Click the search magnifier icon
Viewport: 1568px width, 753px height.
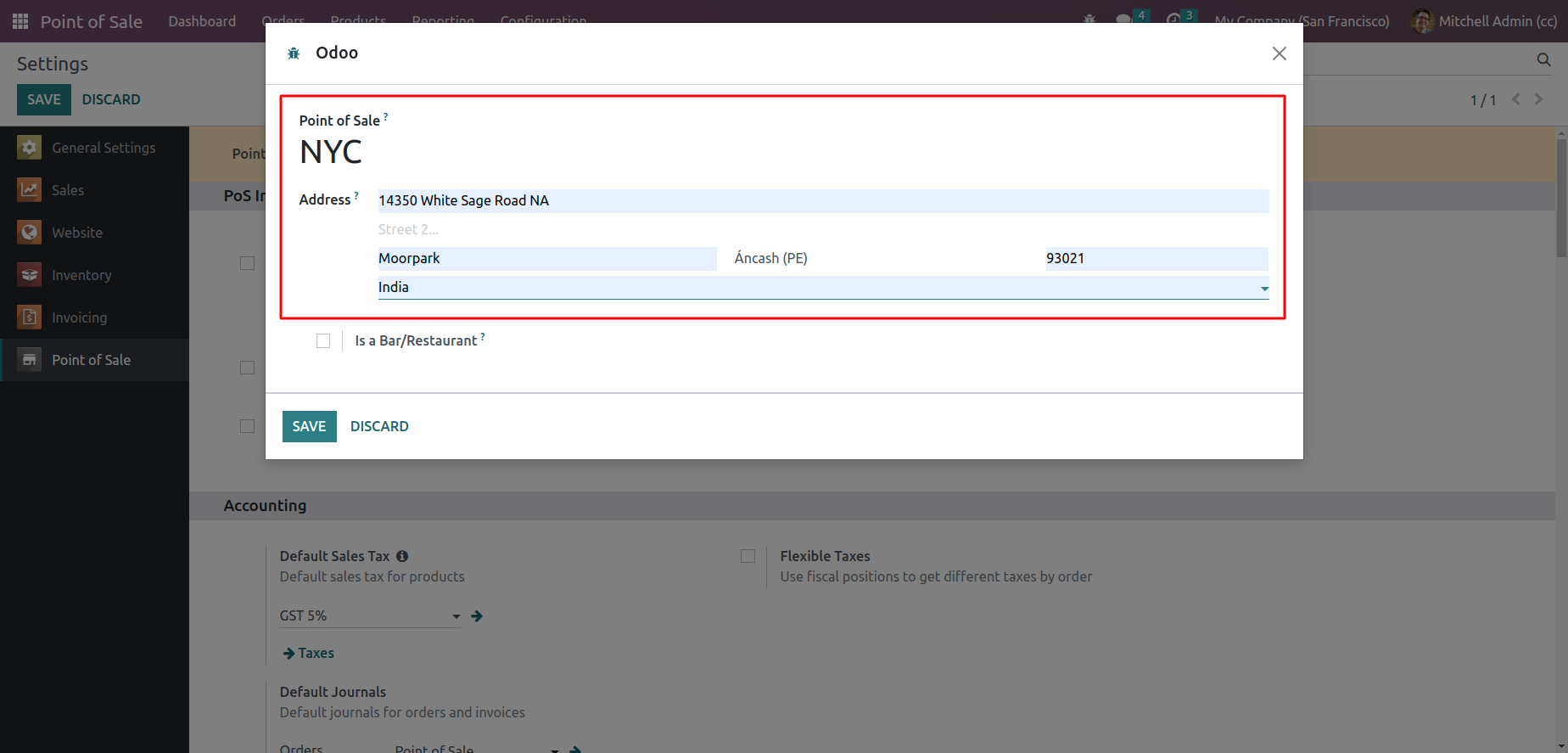coord(1543,59)
